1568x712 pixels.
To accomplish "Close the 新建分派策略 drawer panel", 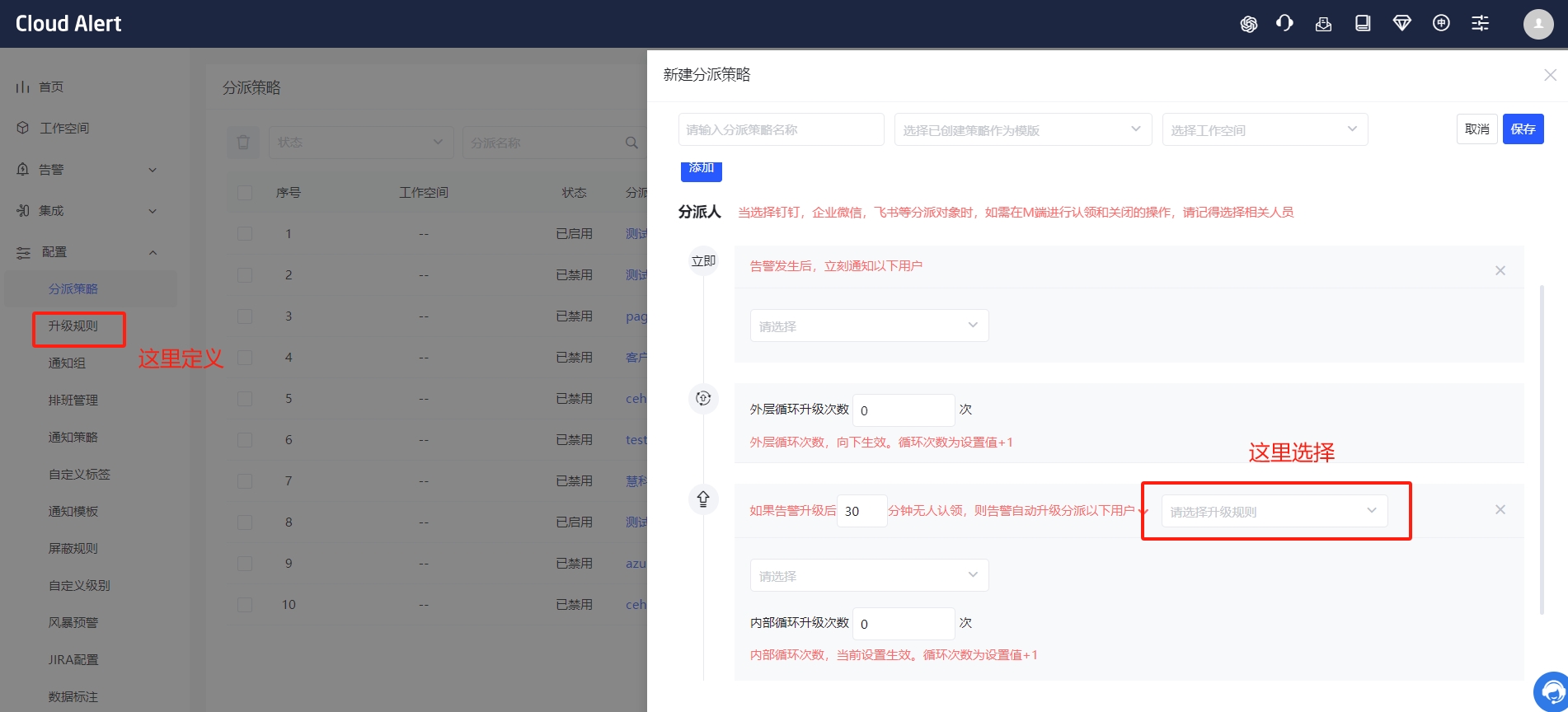I will [1550, 75].
